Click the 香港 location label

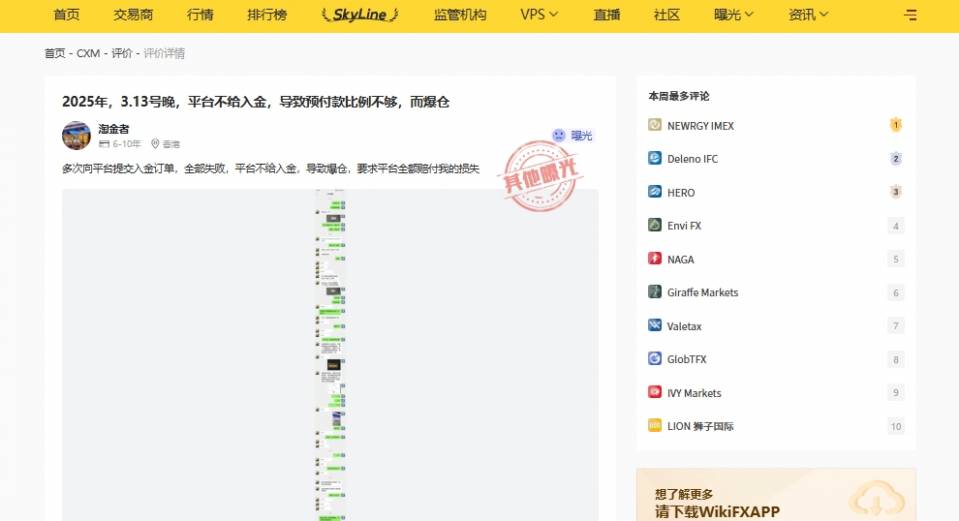[x=171, y=144]
